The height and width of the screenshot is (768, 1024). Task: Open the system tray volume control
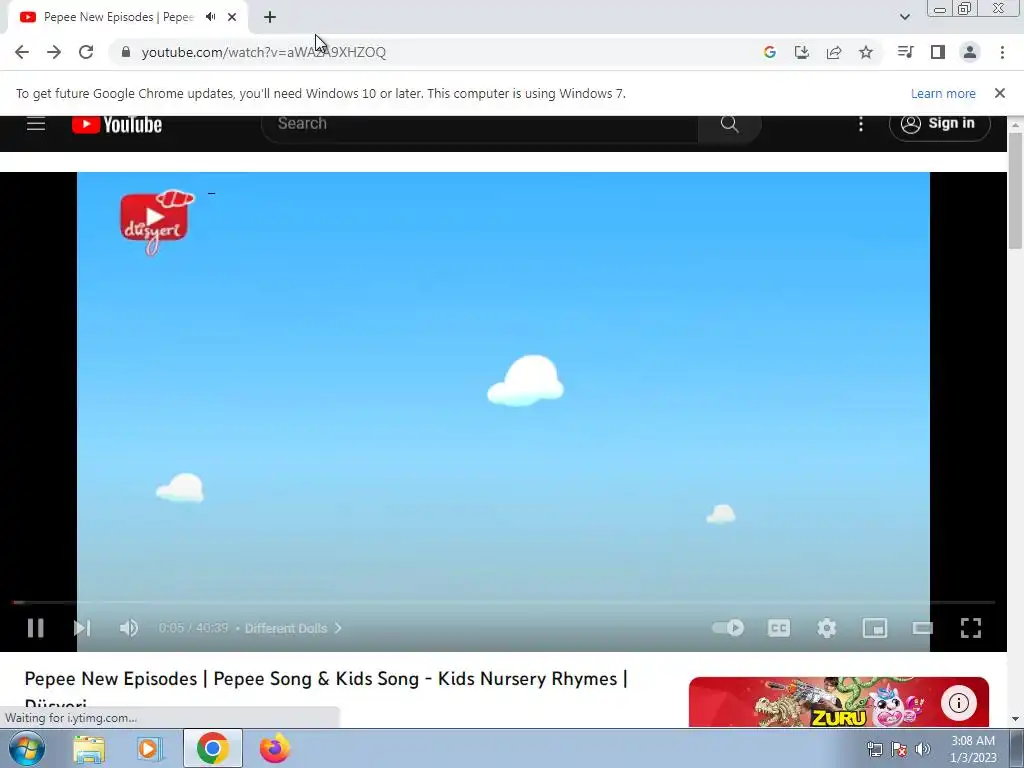click(923, 749)
